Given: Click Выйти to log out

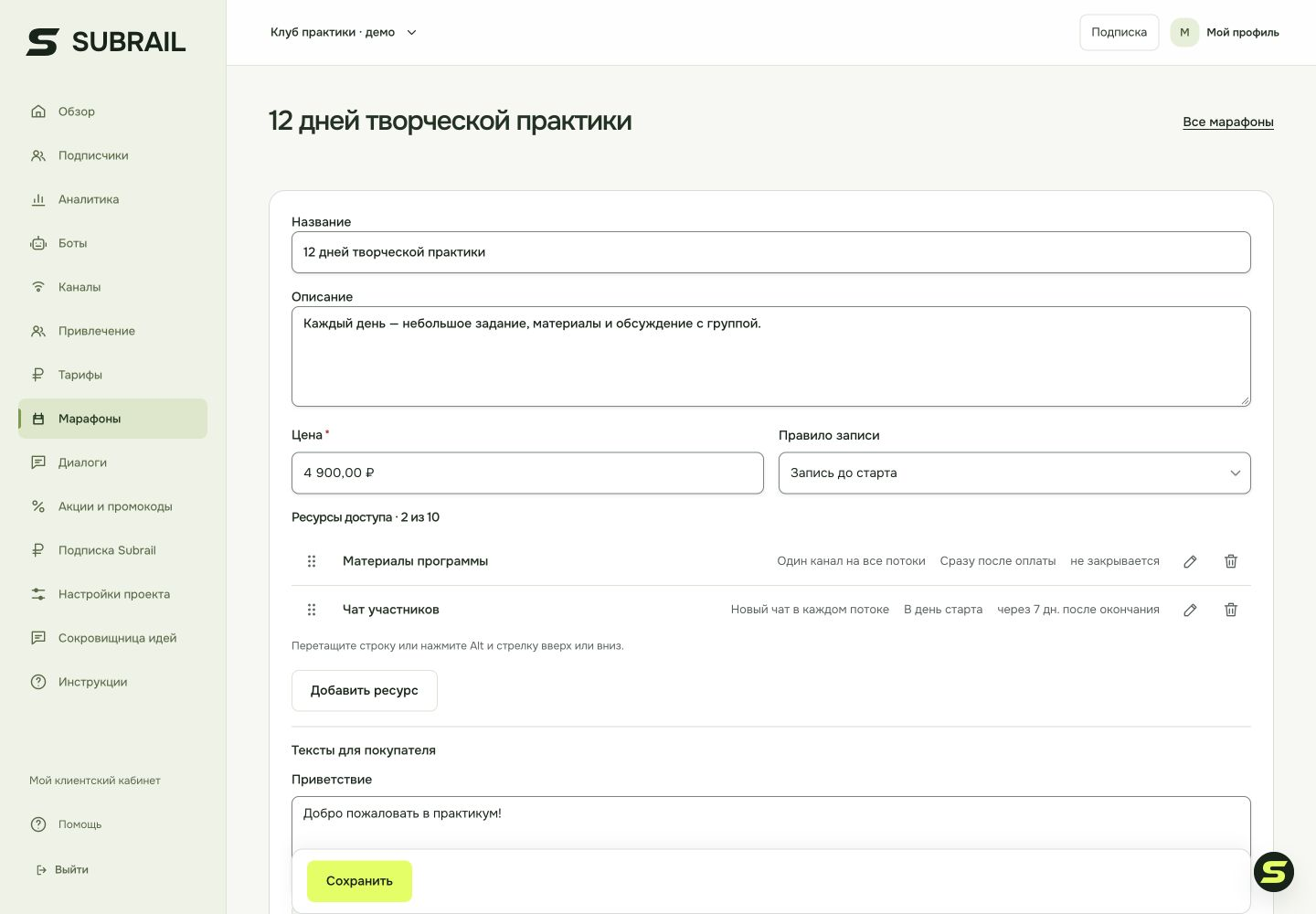Looking at the screenshot, I should [x=62, y=870].
